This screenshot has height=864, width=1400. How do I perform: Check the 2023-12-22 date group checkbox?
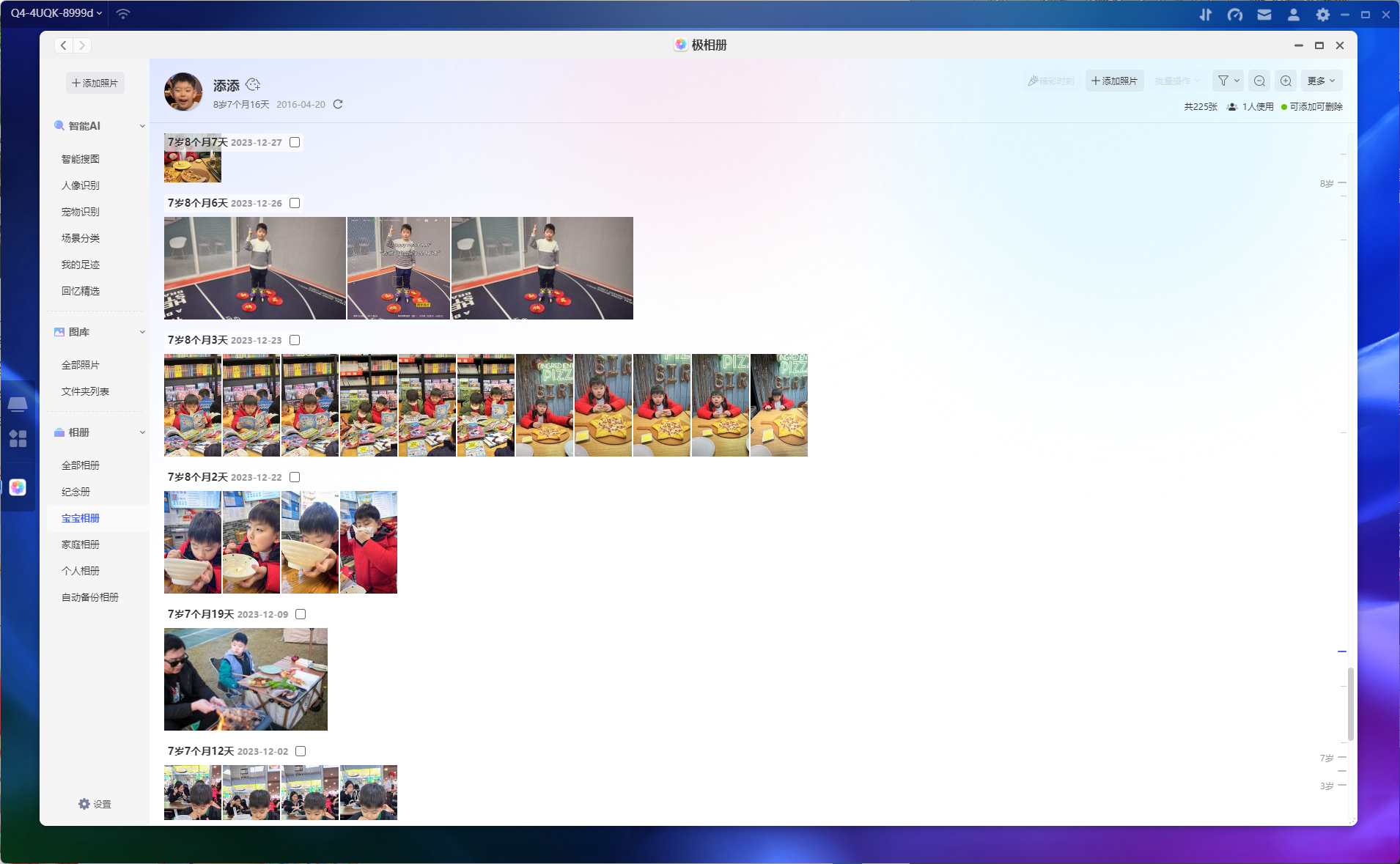pyautogui.click(x=295, y=477)
